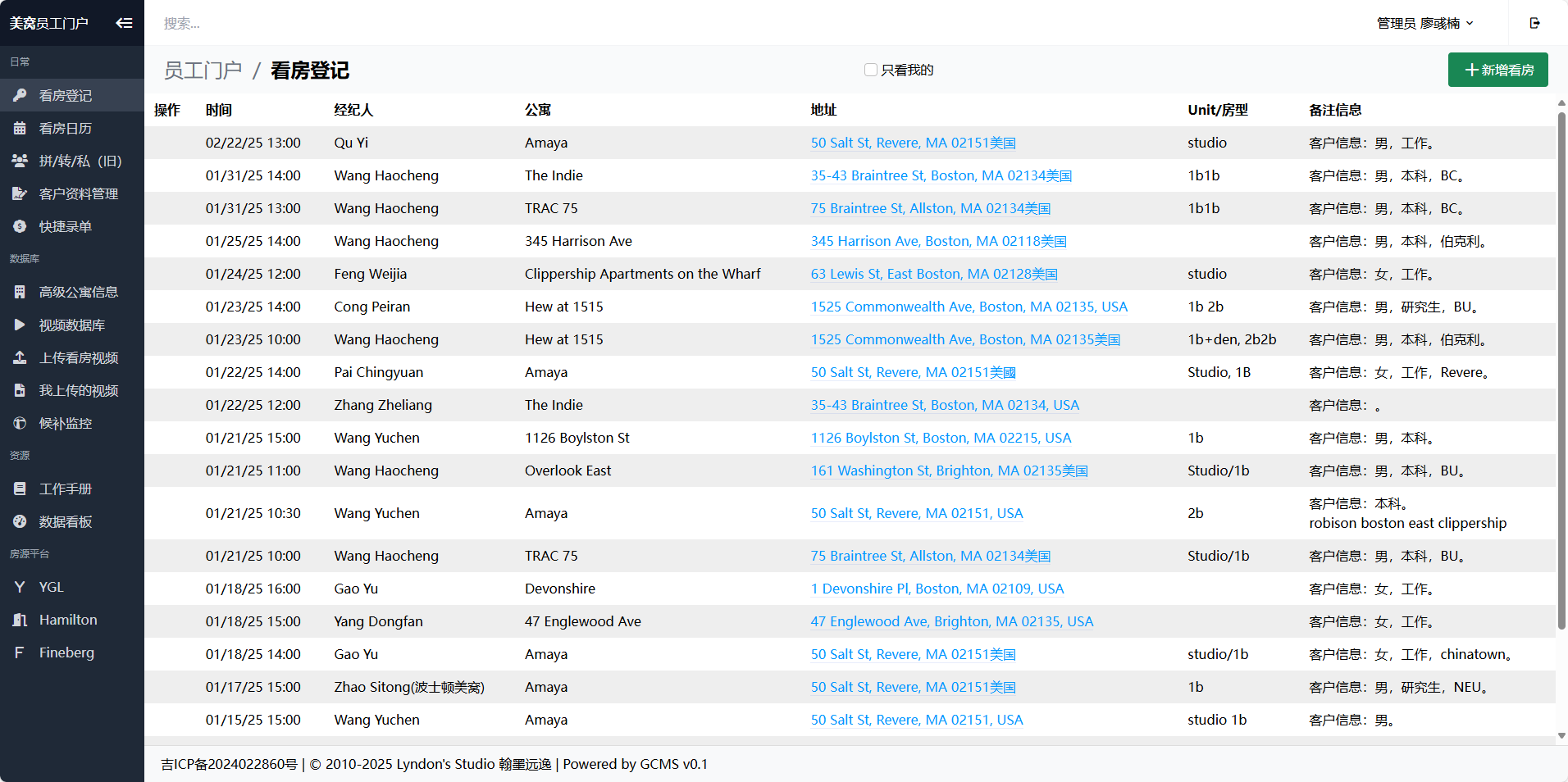Click the table's vertical scrollbar down arrow
This screenshot has width=1568, height=782.
[x=1561, y=736]
